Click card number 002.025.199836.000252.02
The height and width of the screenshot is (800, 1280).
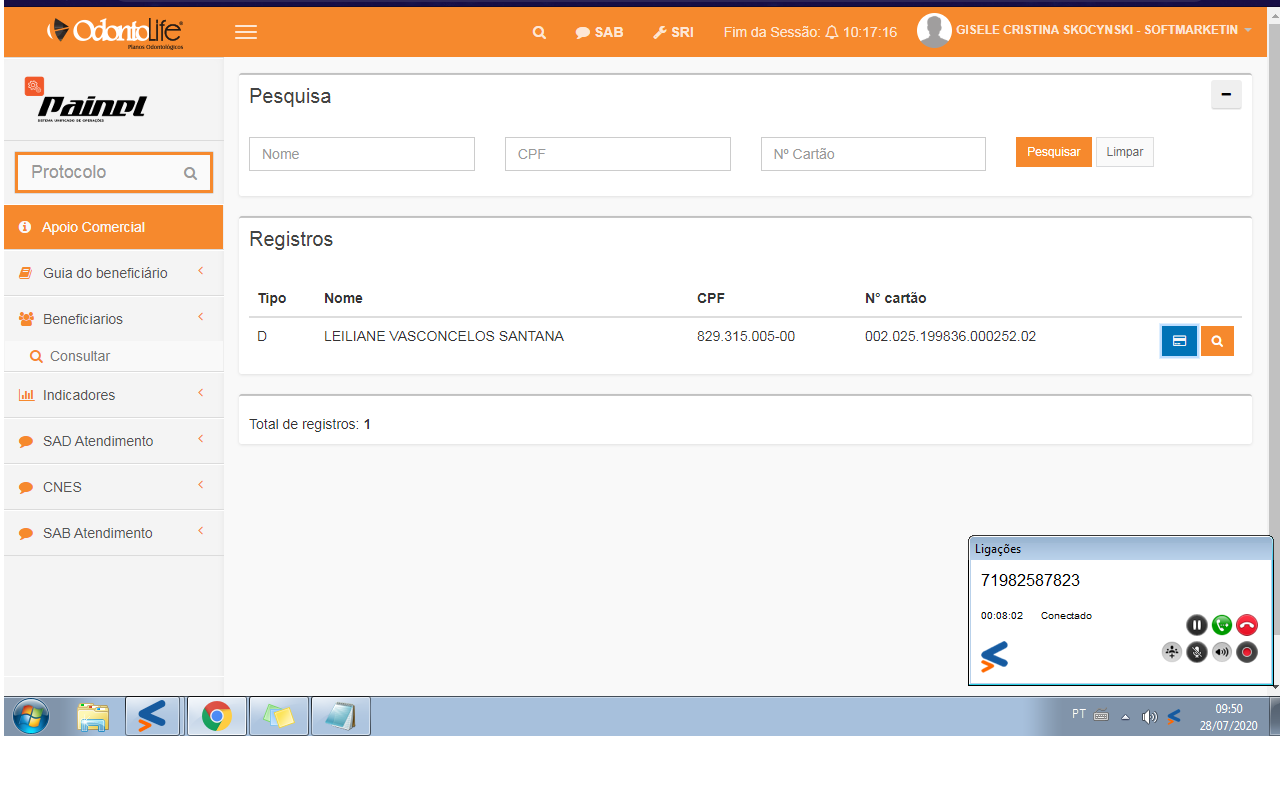pyautogui.click(x=950, y=337)
